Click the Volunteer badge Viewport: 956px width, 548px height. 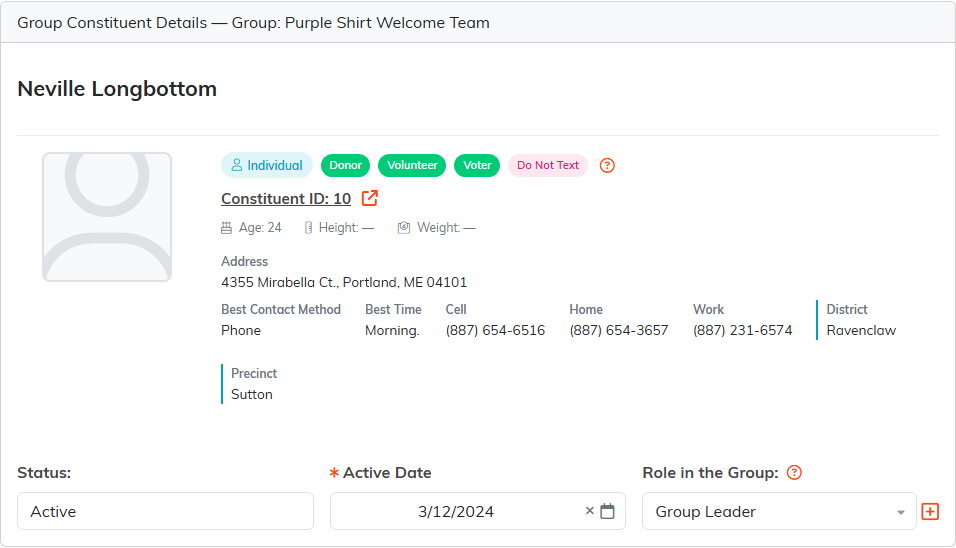tap(412, 165)
